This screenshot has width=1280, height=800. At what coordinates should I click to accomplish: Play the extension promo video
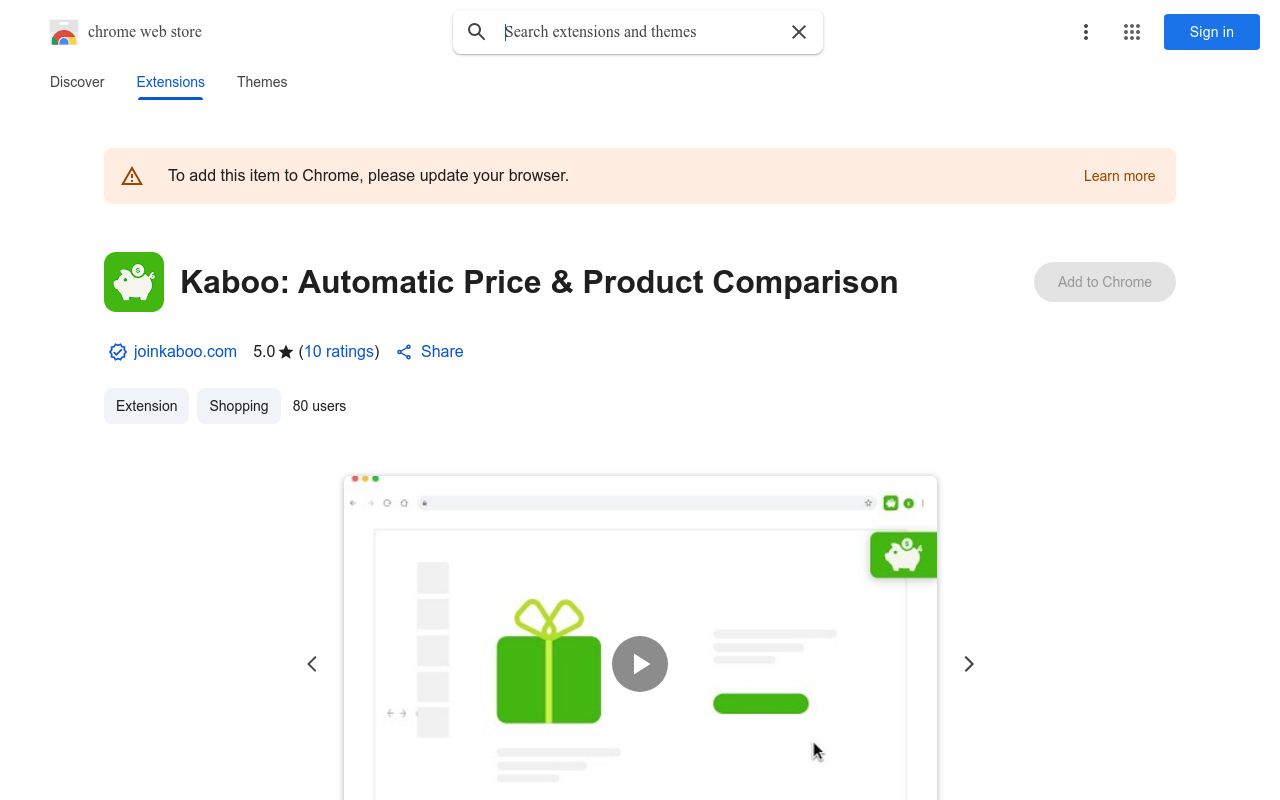640,663
